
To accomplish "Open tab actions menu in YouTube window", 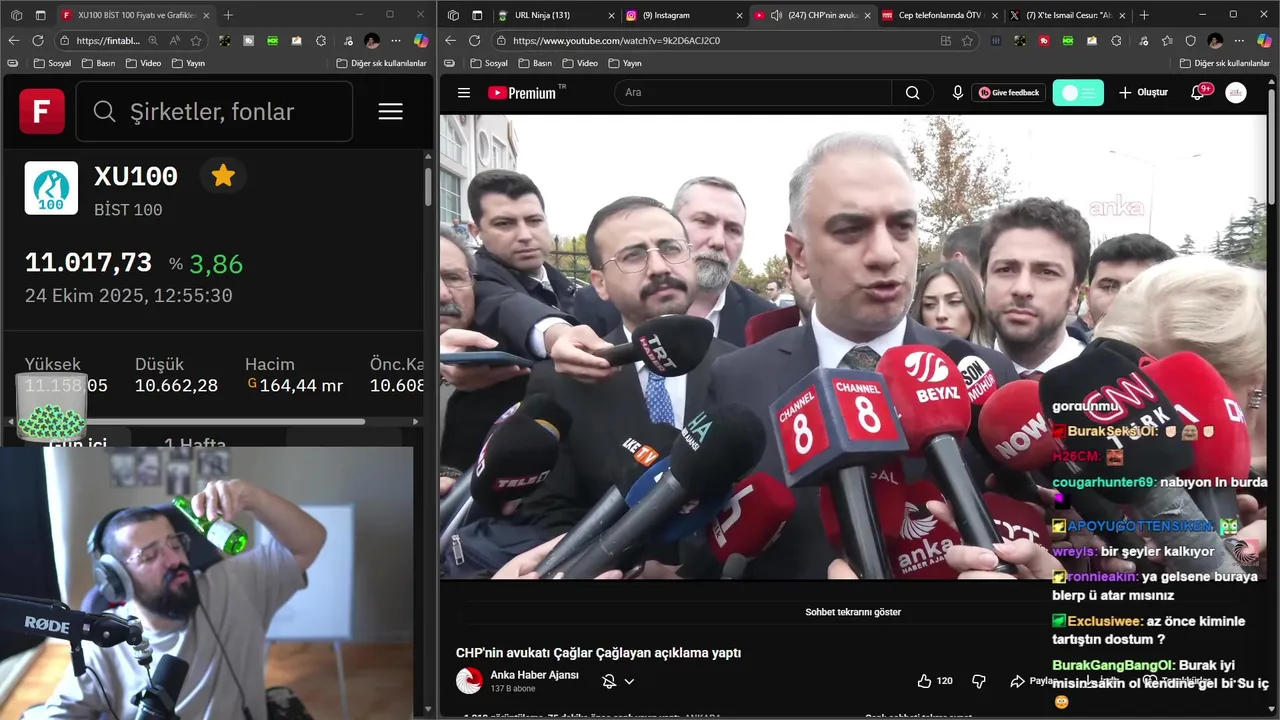I will coord(477,15).
